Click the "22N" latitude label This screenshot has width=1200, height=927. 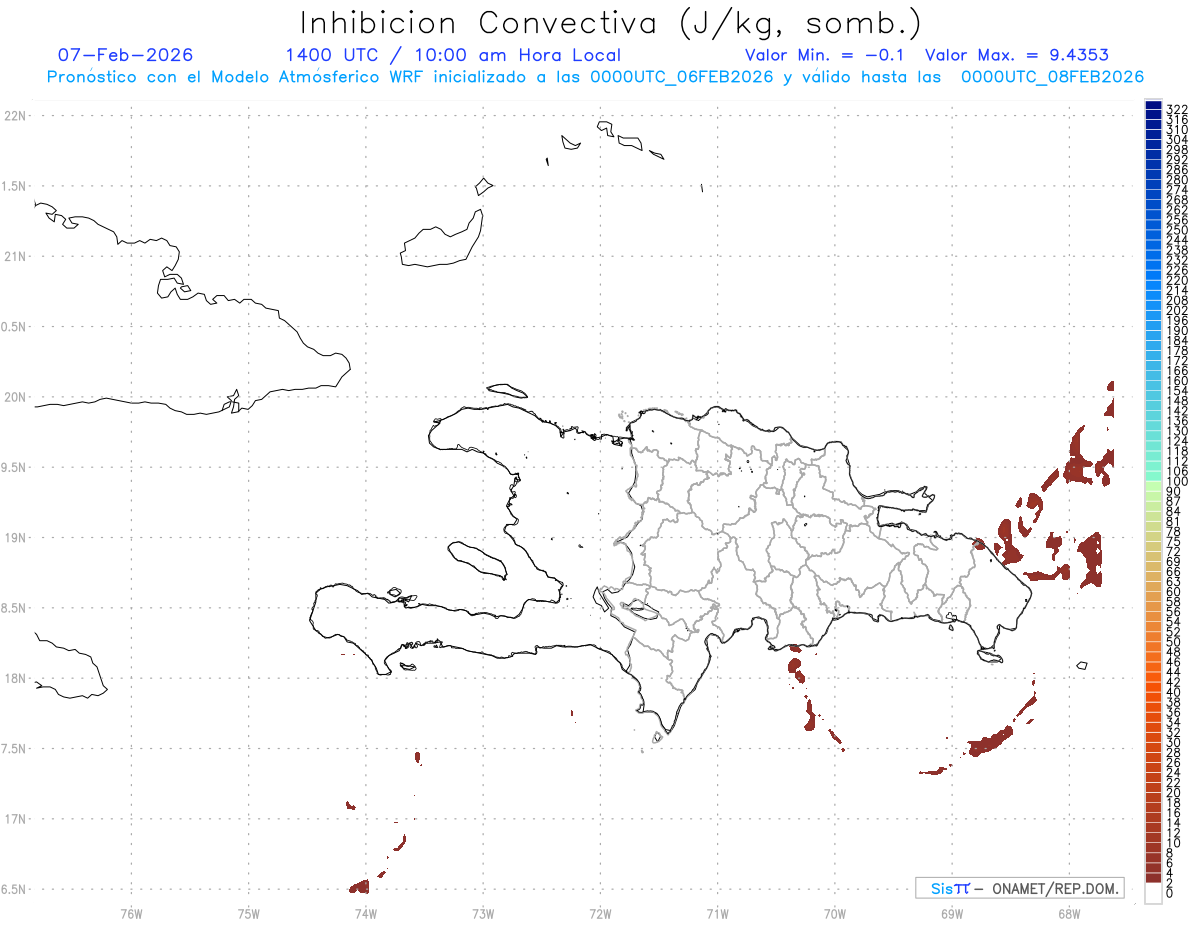coord(14,116)
